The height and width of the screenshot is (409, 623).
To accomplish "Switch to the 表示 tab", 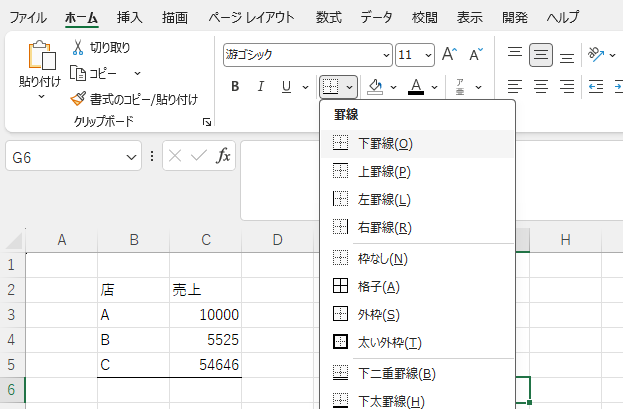I will (x=469, y=17).
